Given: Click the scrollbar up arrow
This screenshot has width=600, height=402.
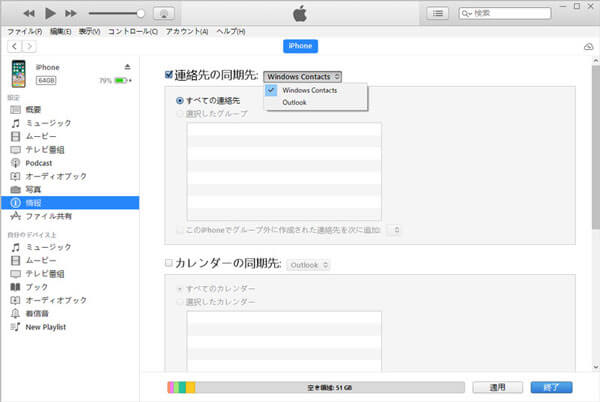Looking at the screenshot, I should click(595, 60).
